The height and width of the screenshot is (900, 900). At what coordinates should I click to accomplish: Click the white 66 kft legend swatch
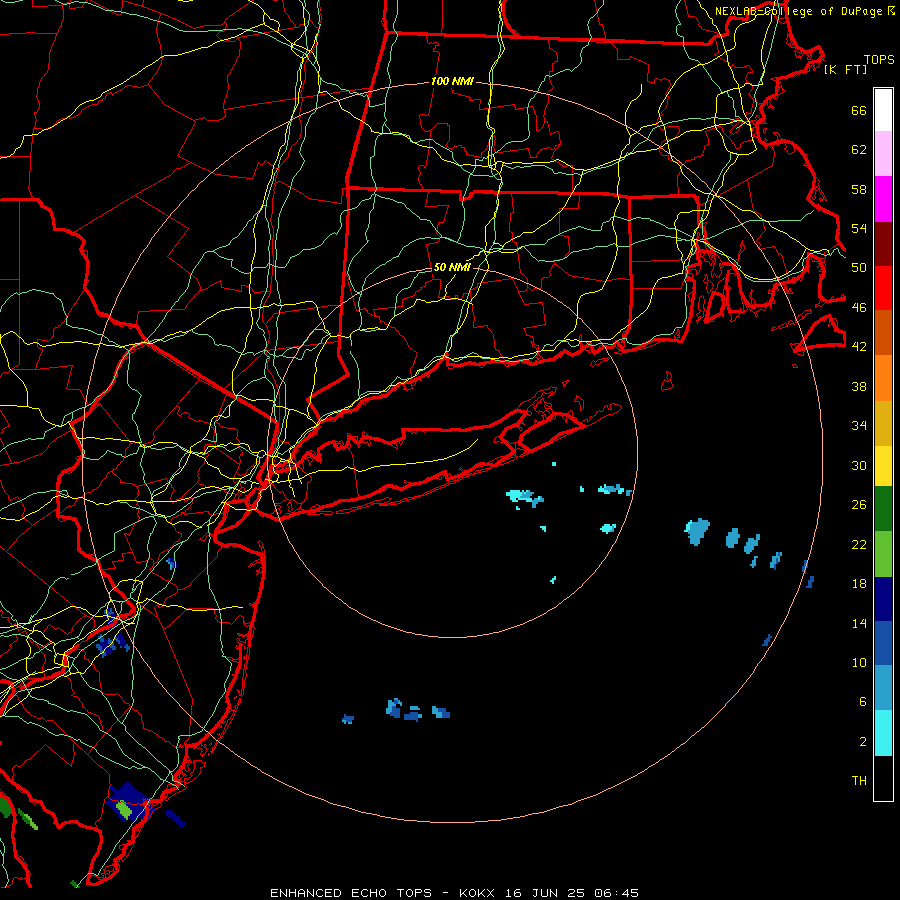(x=883, y=110)
